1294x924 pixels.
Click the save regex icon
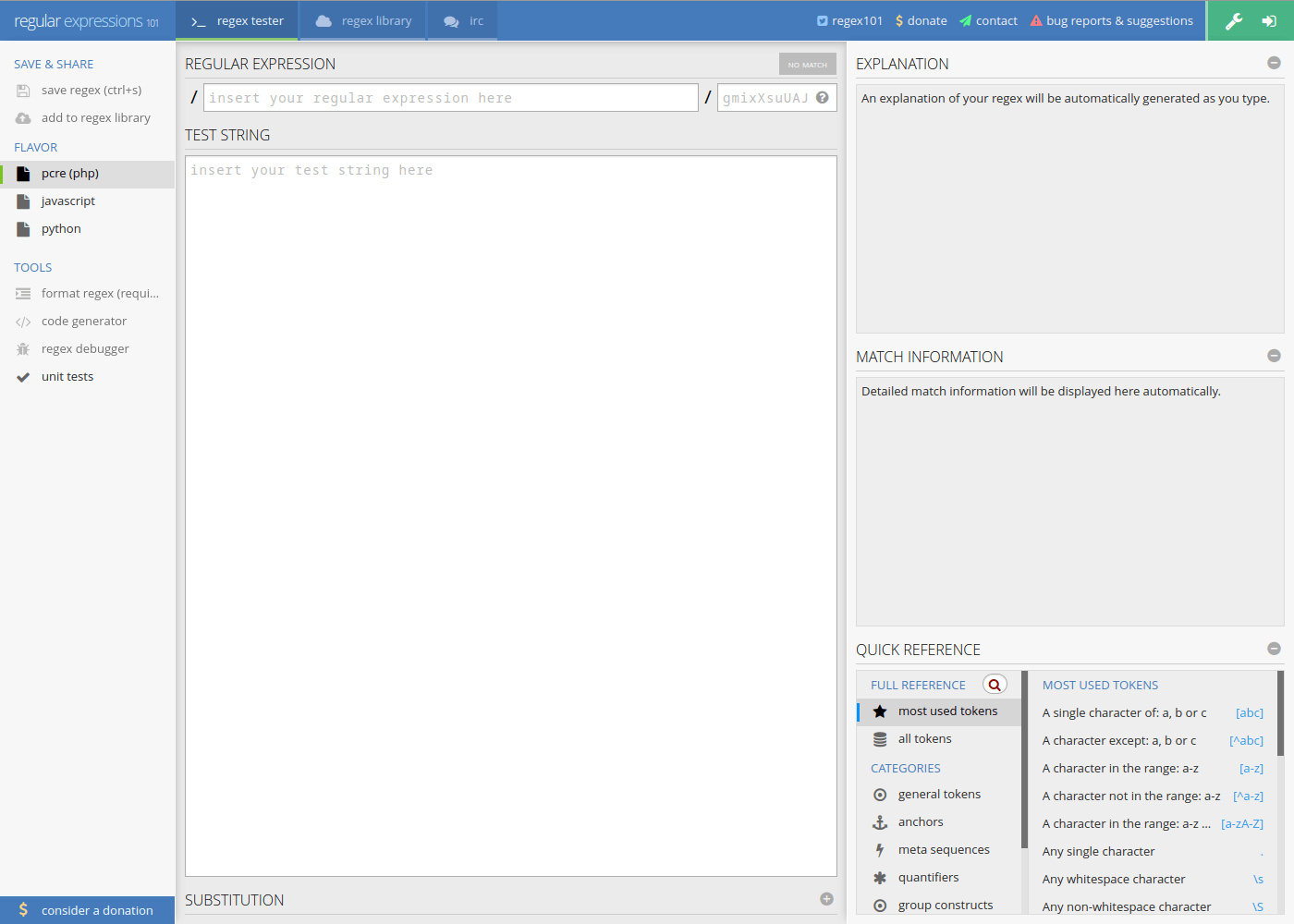(25, 90)
